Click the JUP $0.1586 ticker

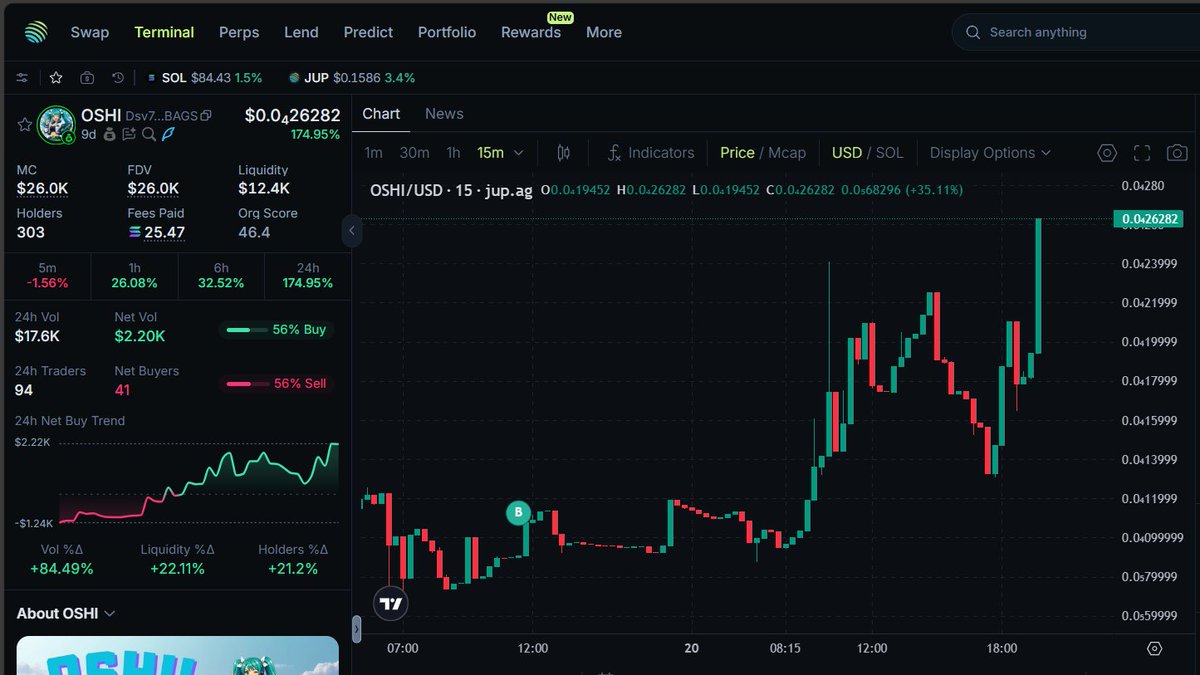[x=351, y=77]
